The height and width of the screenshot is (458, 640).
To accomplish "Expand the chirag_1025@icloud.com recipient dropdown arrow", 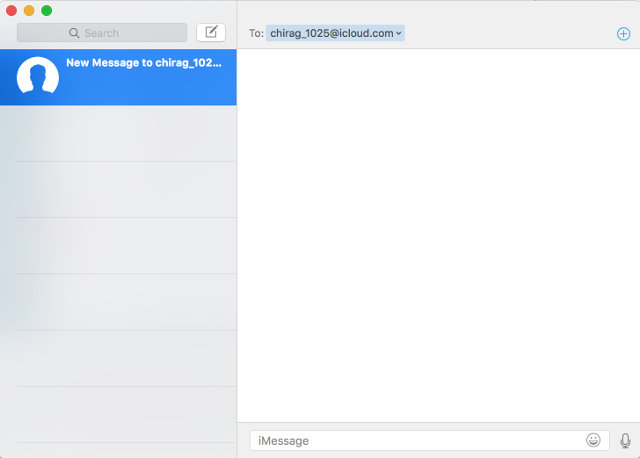I will pos(399,33).
